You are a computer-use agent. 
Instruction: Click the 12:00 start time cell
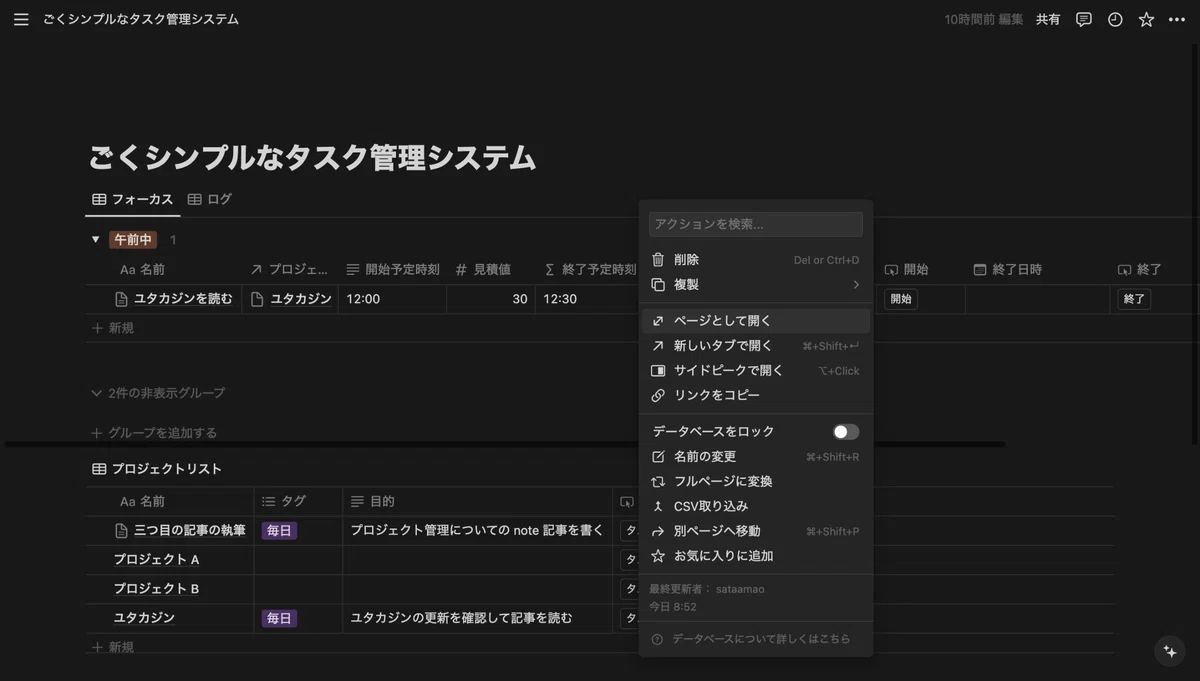point(392,299)
